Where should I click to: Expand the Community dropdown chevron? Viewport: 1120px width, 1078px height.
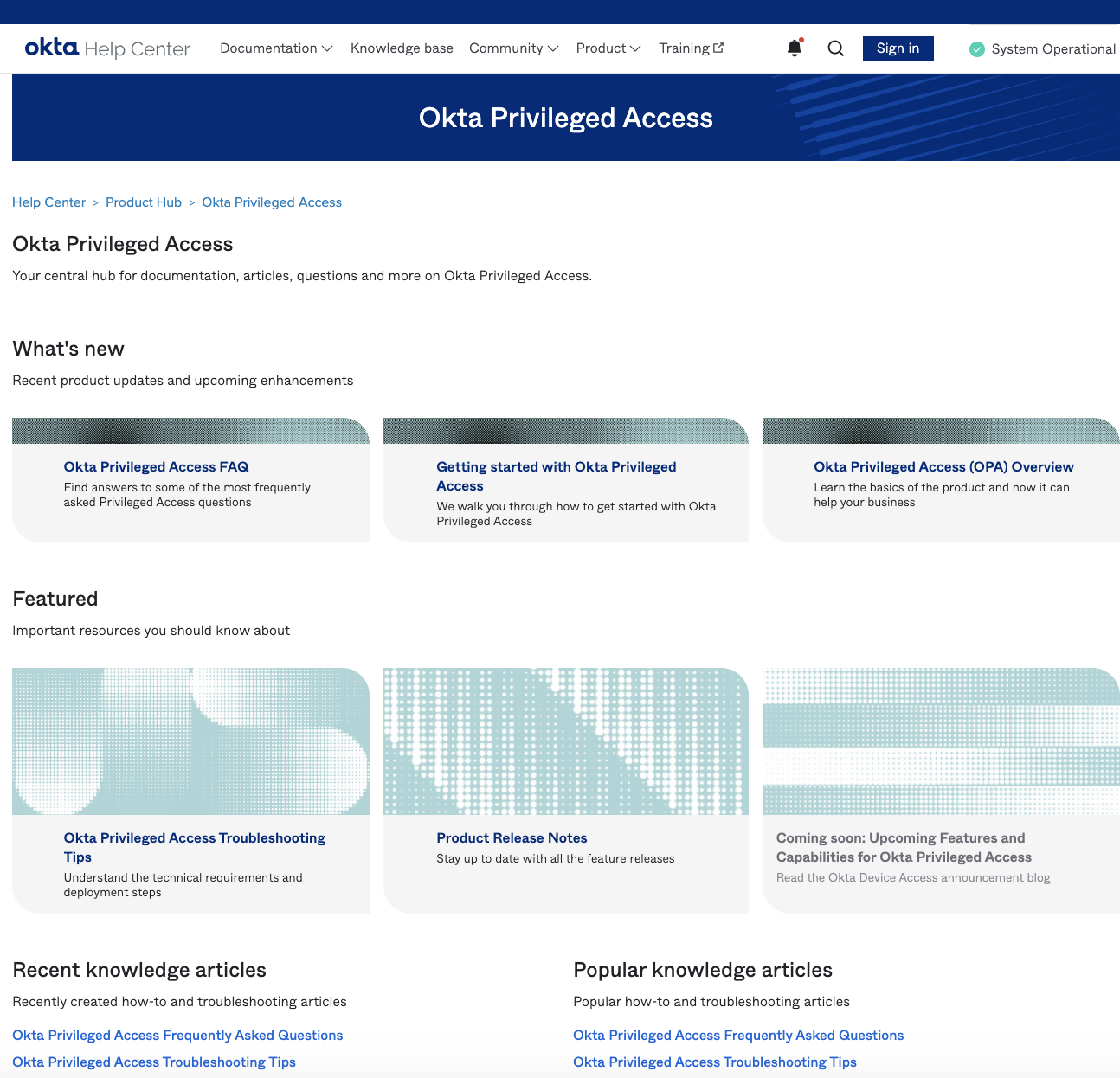click(x=553, y=48)
